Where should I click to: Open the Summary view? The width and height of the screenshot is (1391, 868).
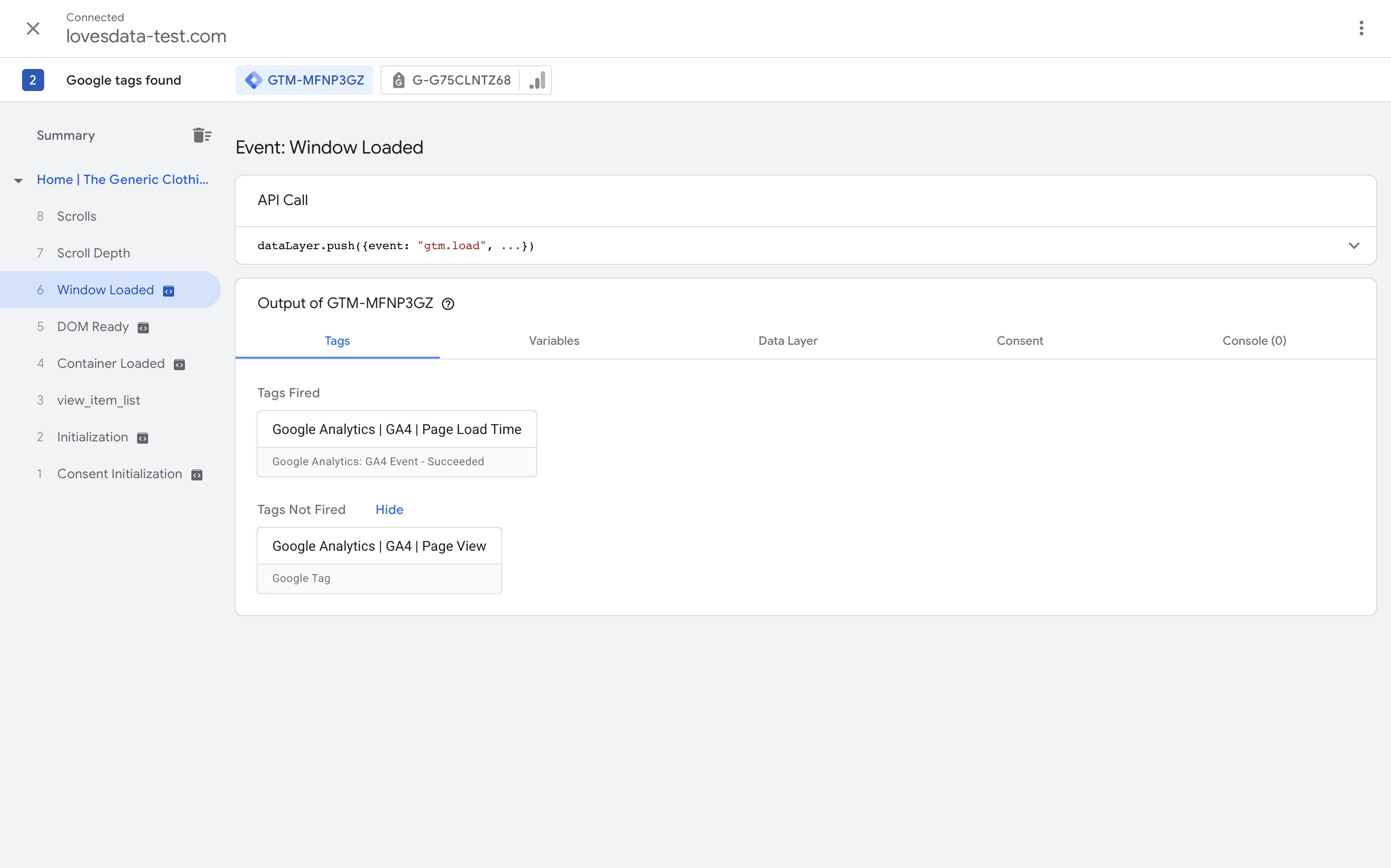click(66, 136)
